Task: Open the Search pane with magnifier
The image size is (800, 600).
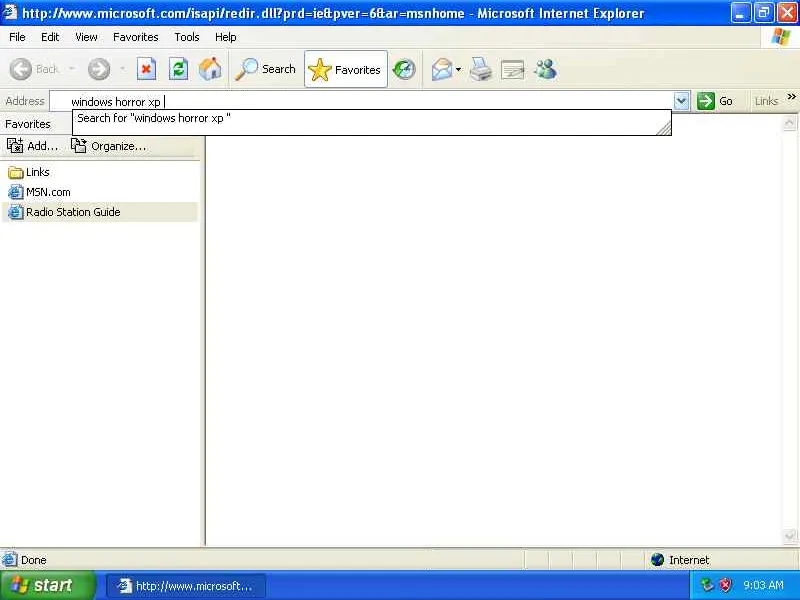Action: (x=265, y=69)
